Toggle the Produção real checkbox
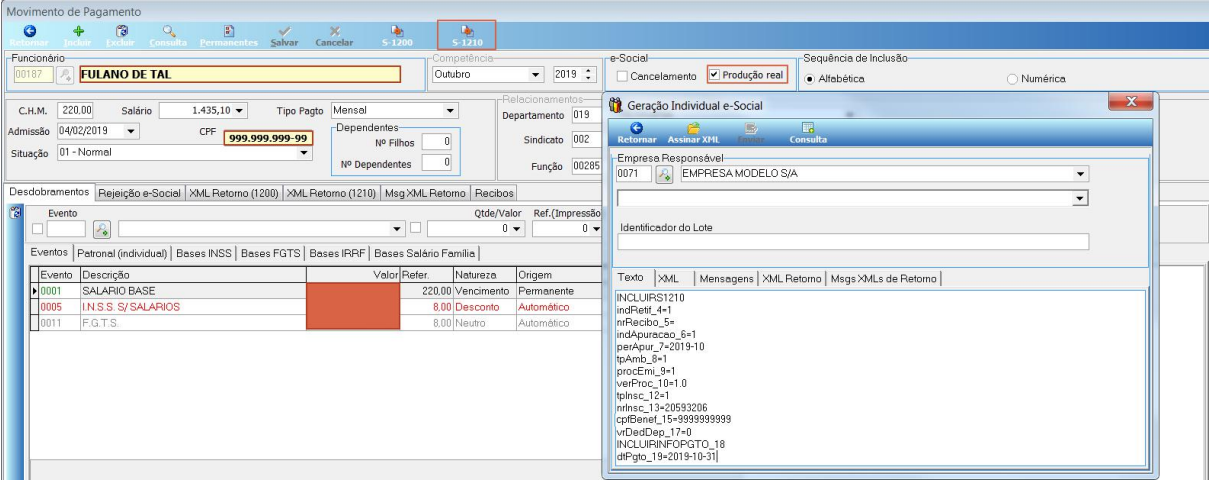Viewport: 1211px width, 480px height. (713, 76)
